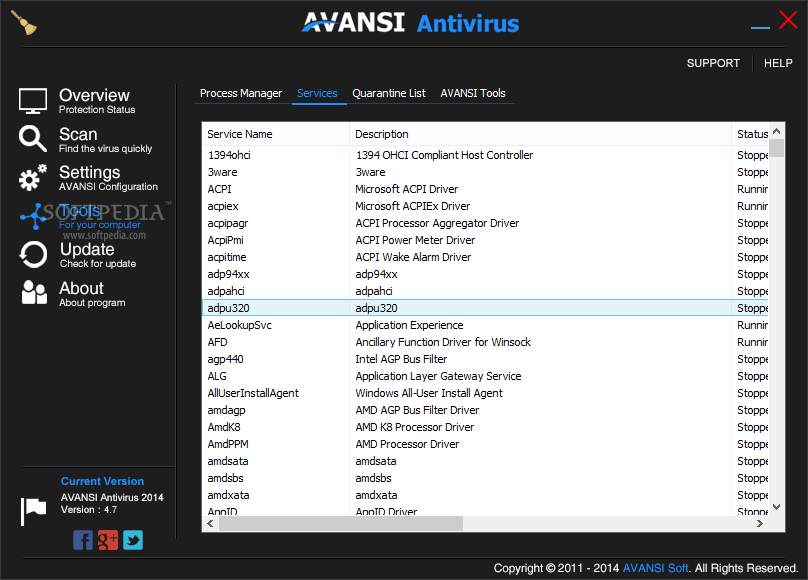Select the AmdK8 service row
Image resolution: width=808 pixels, height=580 pixels.
click(485, 427)
